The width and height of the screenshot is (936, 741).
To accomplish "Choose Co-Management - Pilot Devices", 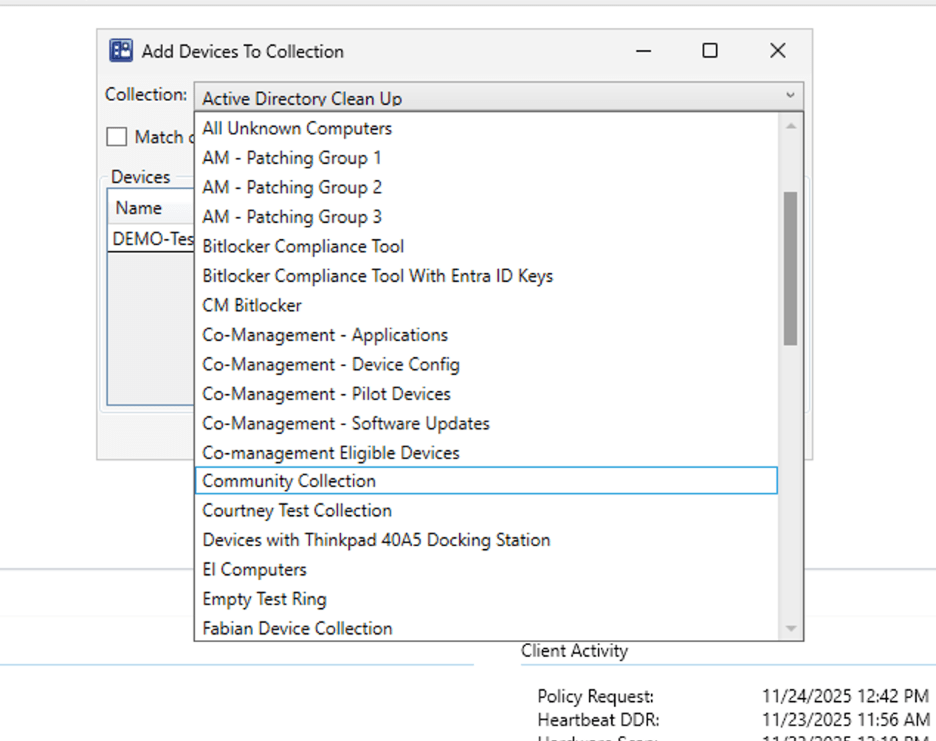I will (326, 394).
